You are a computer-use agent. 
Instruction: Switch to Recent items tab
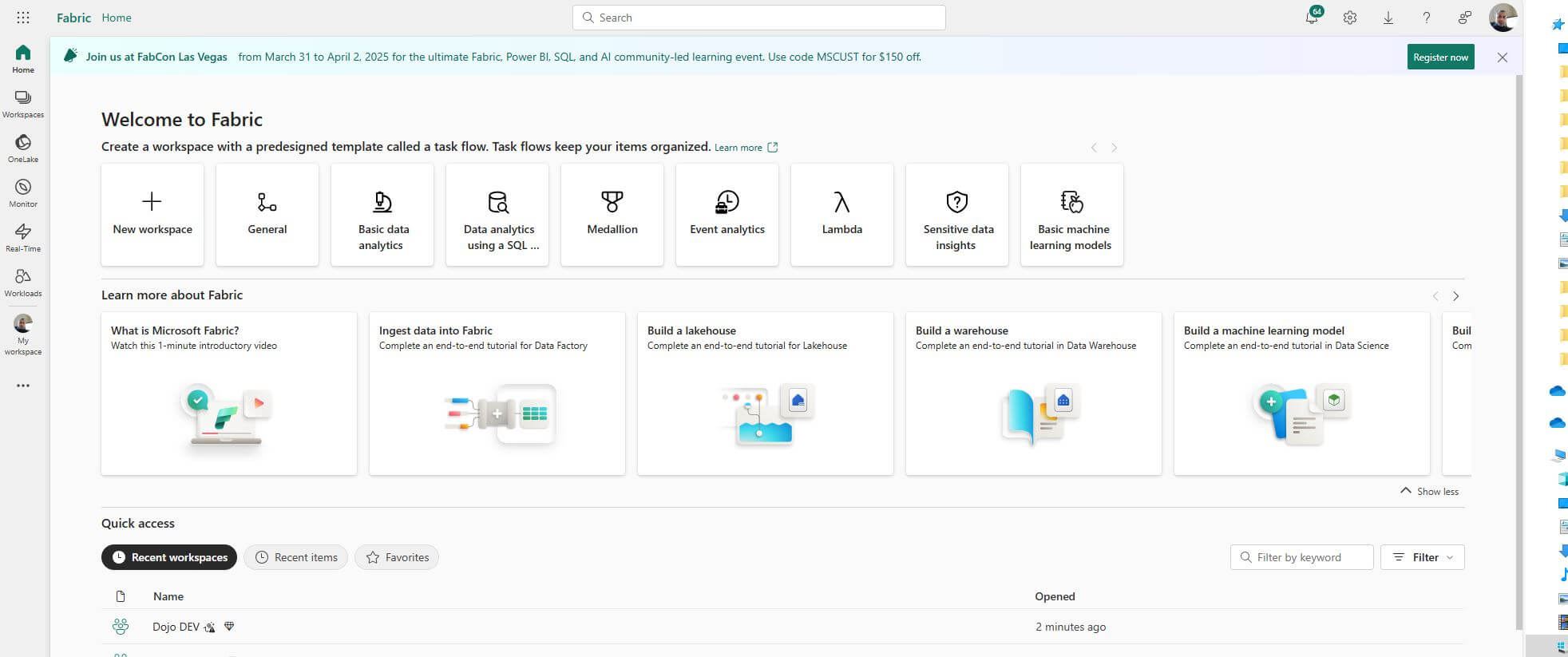click(296, 557)
